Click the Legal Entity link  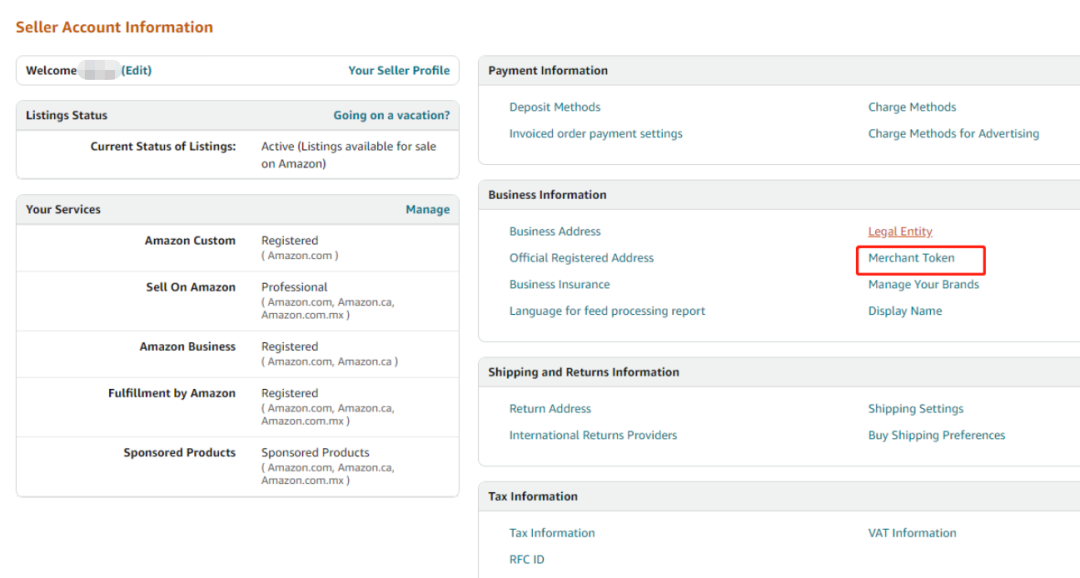[900, 231]
